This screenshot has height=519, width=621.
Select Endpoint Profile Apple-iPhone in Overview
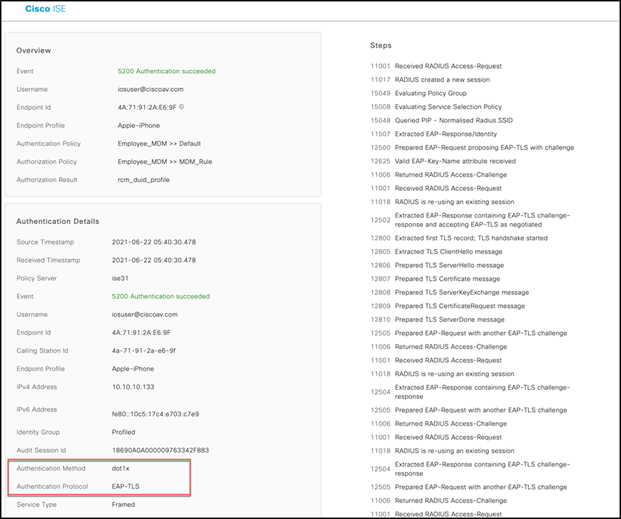click(139, 126)
